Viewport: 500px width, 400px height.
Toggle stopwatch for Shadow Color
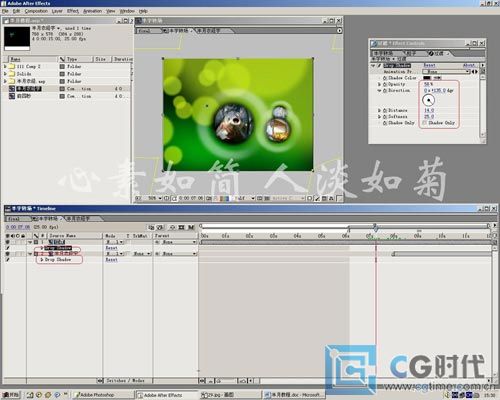pyautogui.click(x=385, y=78)
